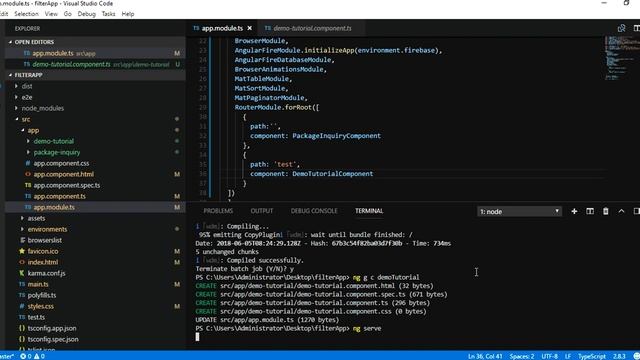Screen dimensions: 640x360
Task: Open app.component.spec.ts file
Action: (67, 185)
